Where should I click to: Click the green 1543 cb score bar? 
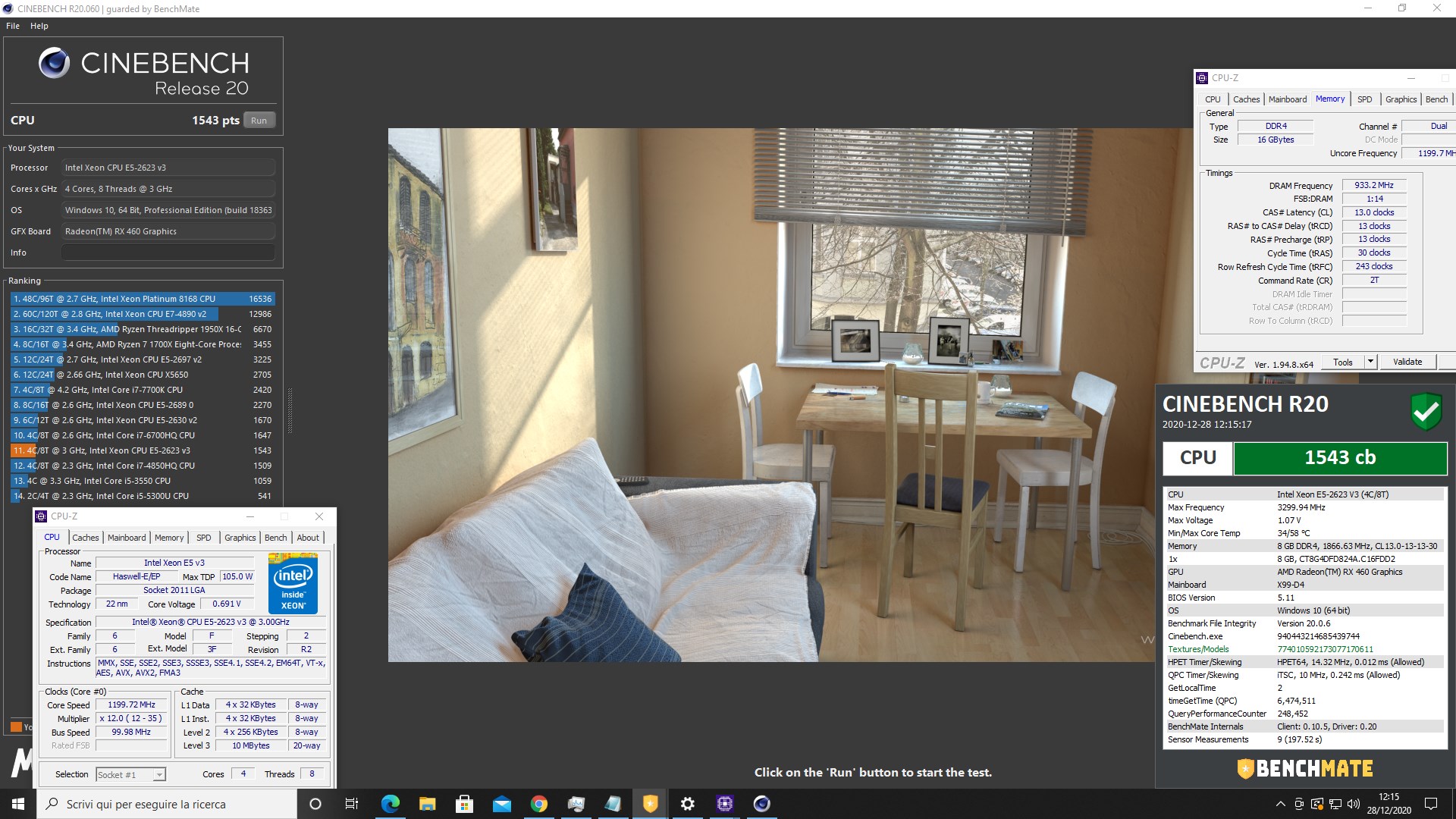coord(1340,457)
